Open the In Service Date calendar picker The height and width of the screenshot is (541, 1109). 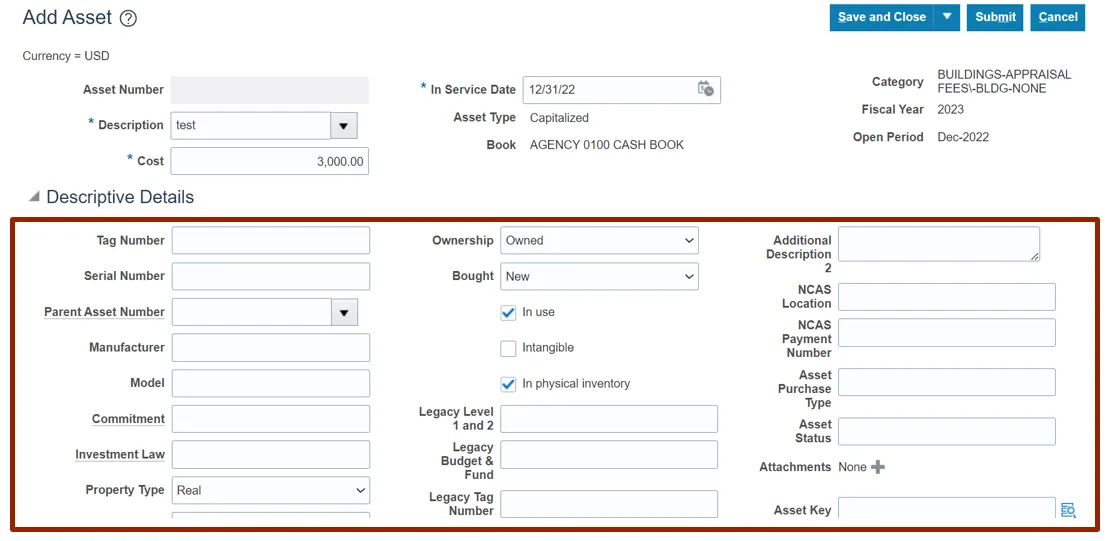point(706,89)
